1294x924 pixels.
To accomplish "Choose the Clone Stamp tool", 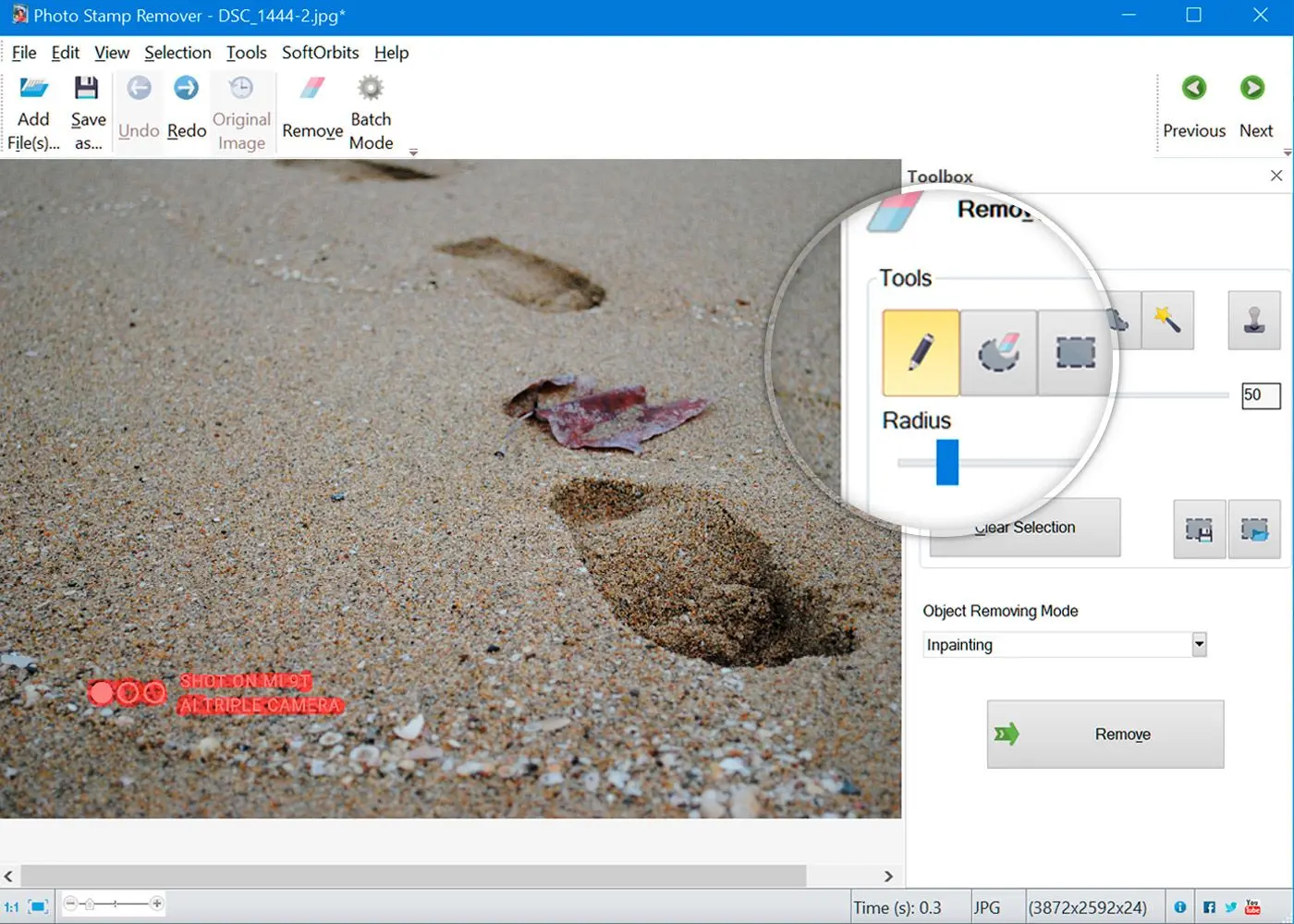I will [1253, 321].
